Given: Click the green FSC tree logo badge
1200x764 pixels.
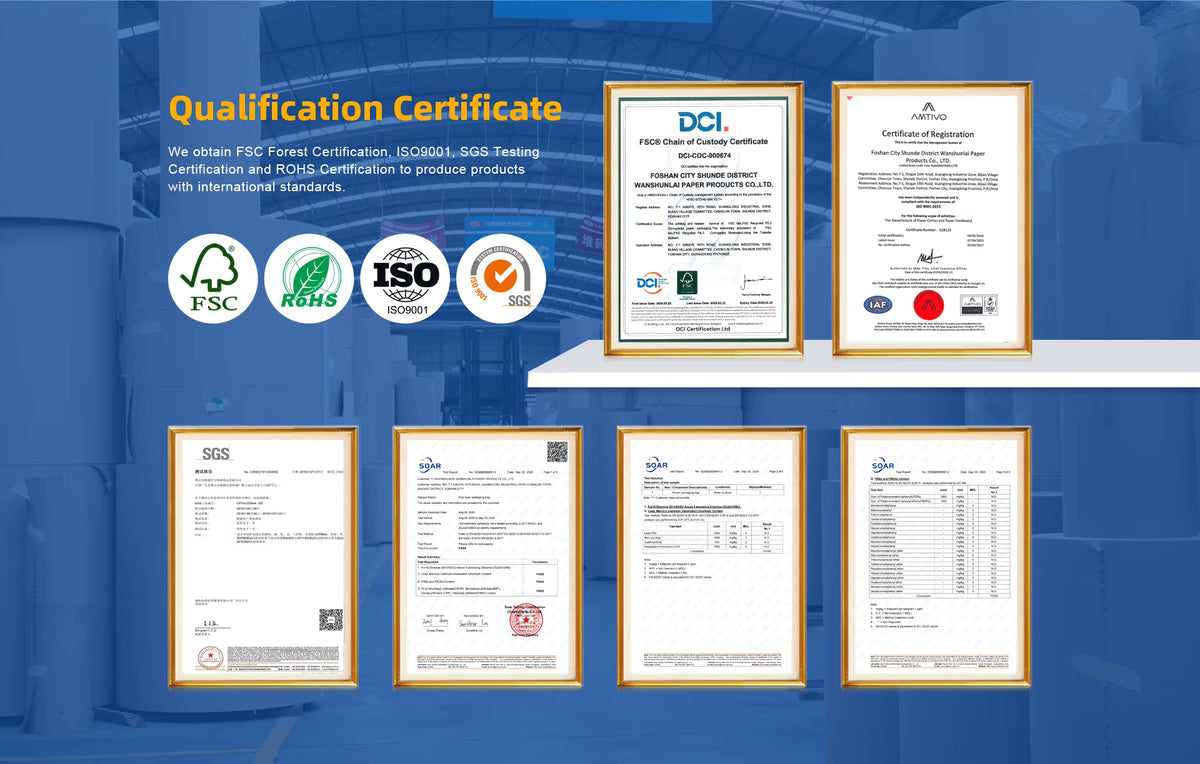Looking at the screenshot, I should 212,277.
